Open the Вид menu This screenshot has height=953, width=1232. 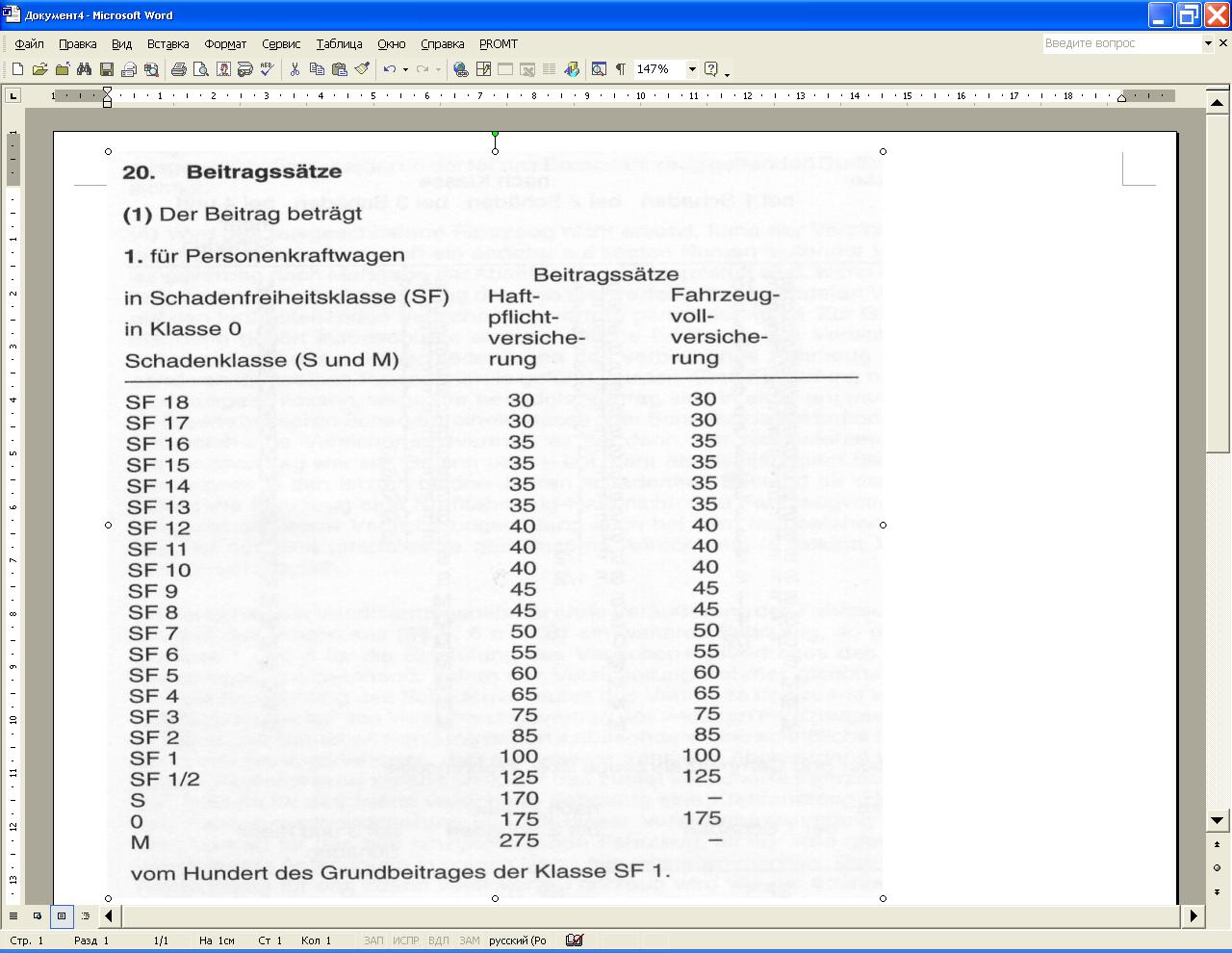tap(121, 43)
